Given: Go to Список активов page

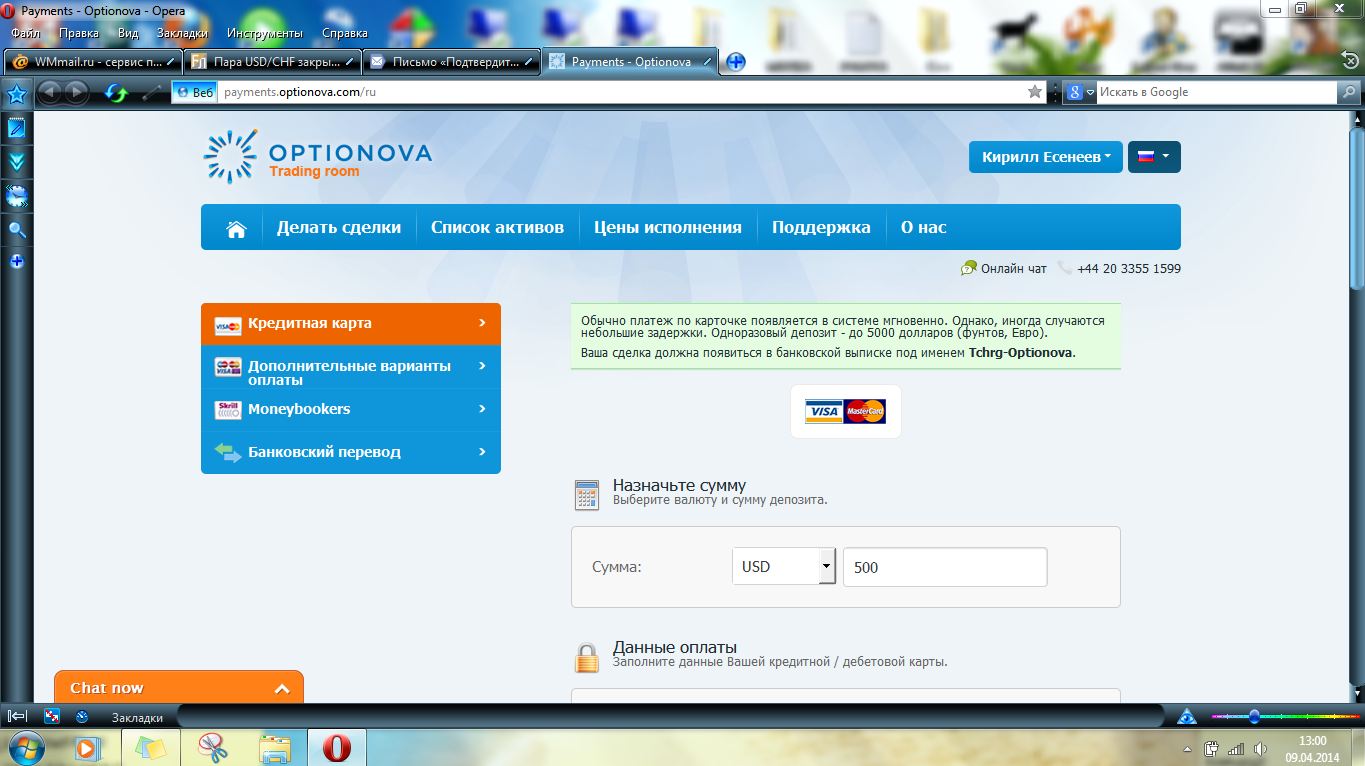Looking at the screenshot, I should (x=497, y=228).
